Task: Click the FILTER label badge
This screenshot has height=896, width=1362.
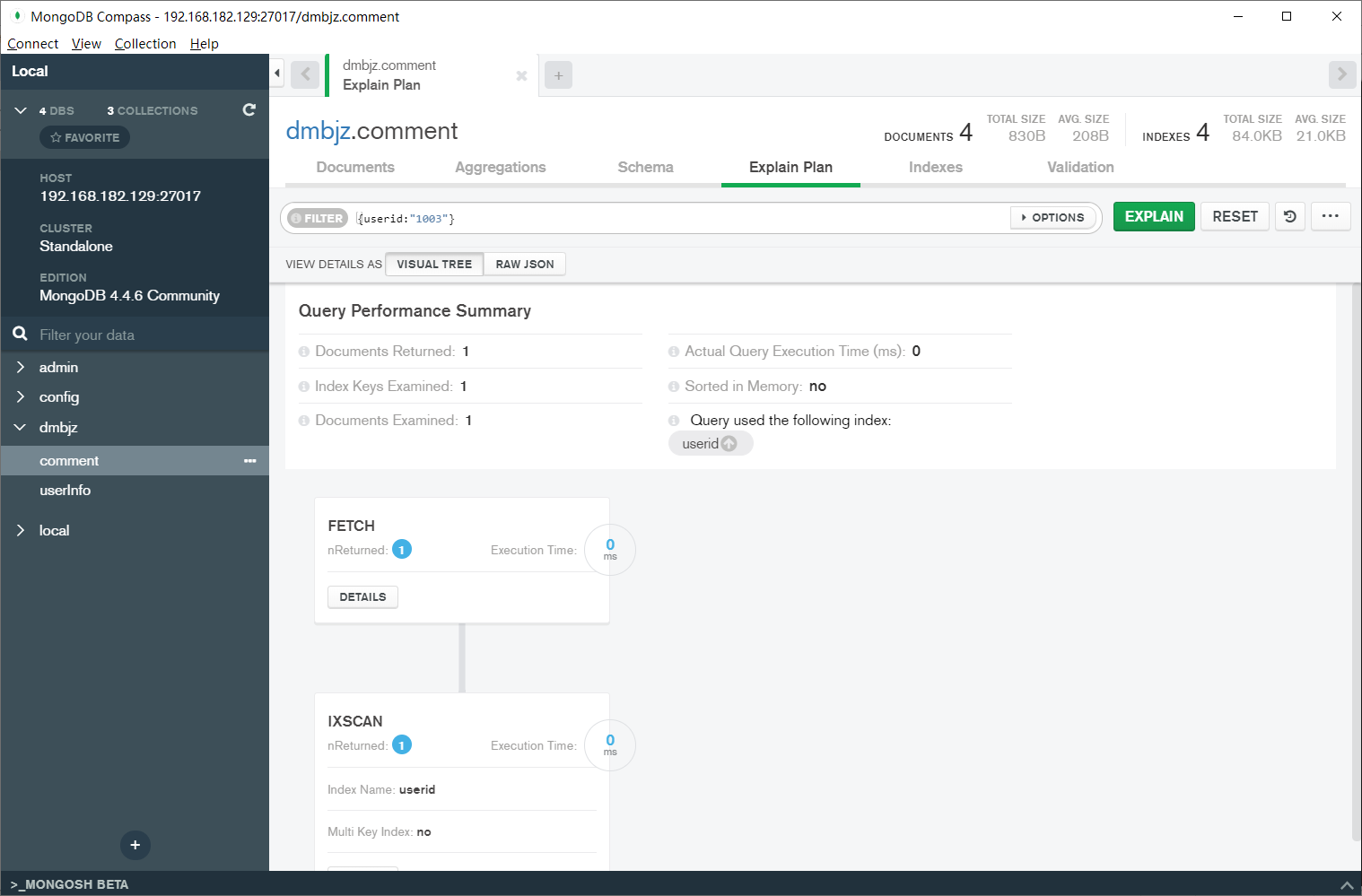Action: [318, 218]
